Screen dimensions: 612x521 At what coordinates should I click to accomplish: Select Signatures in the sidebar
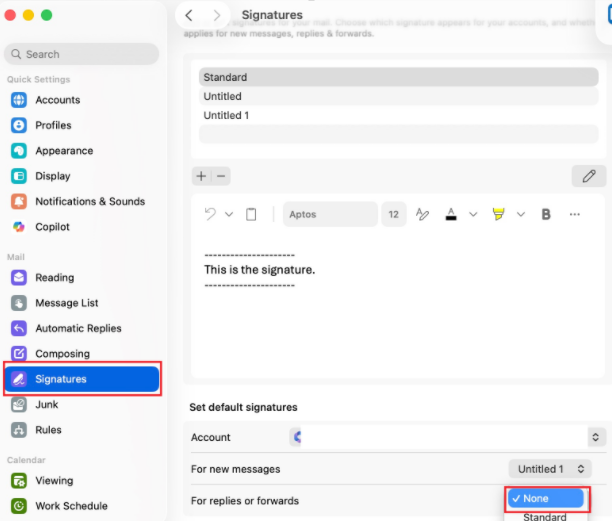(82, 379)
